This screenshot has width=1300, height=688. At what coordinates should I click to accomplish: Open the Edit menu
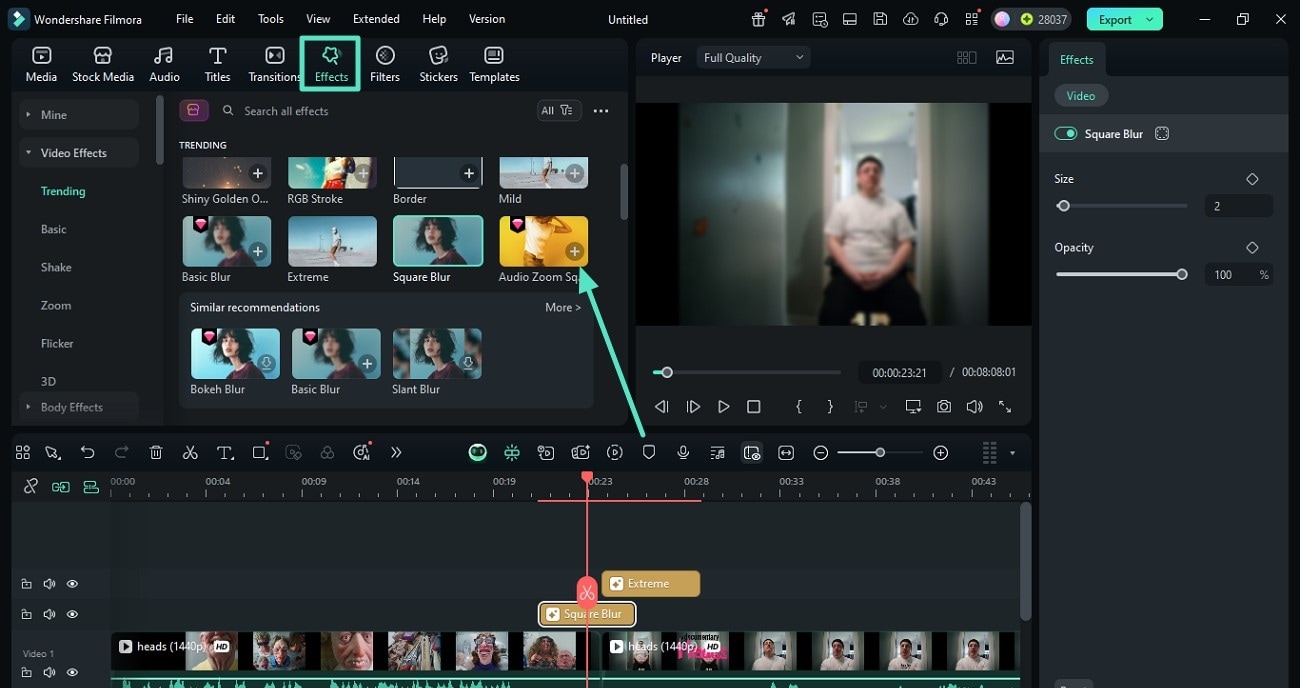[x=226, y=19]
